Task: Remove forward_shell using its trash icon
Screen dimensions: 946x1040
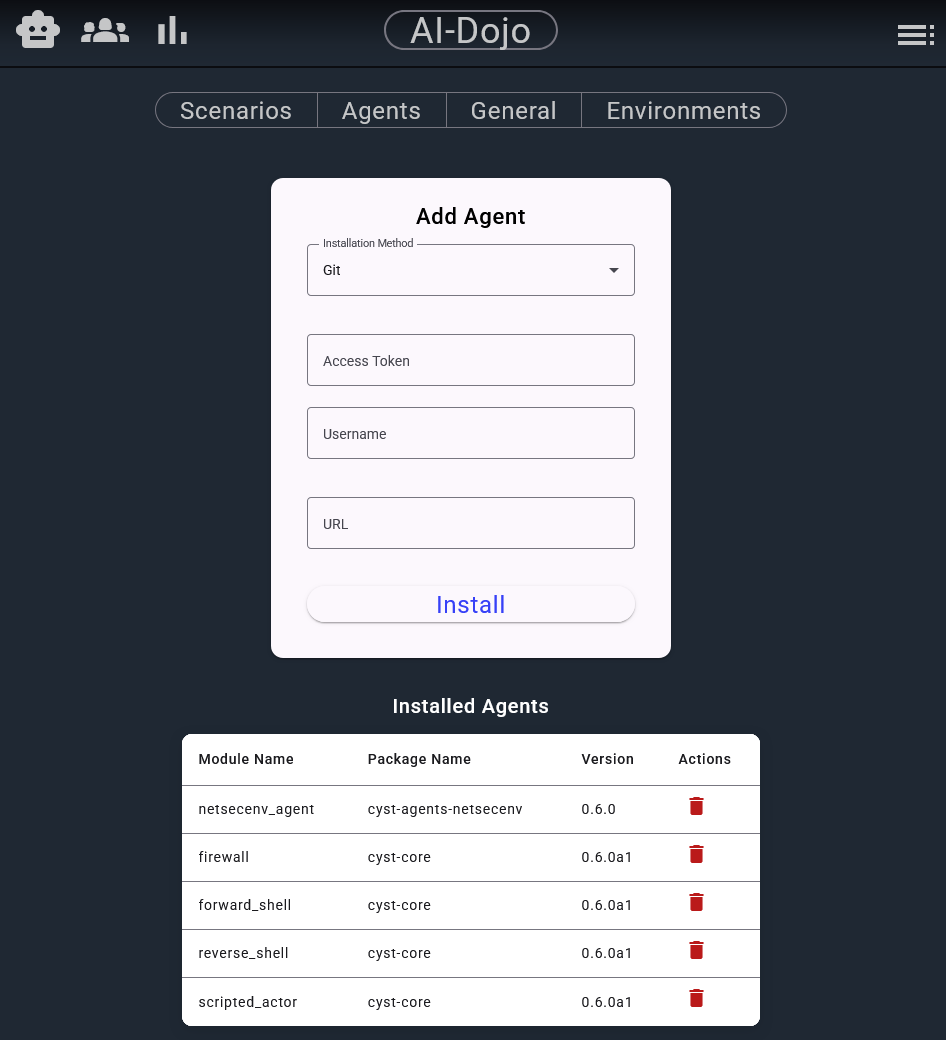Action: (x=696, y=902)
